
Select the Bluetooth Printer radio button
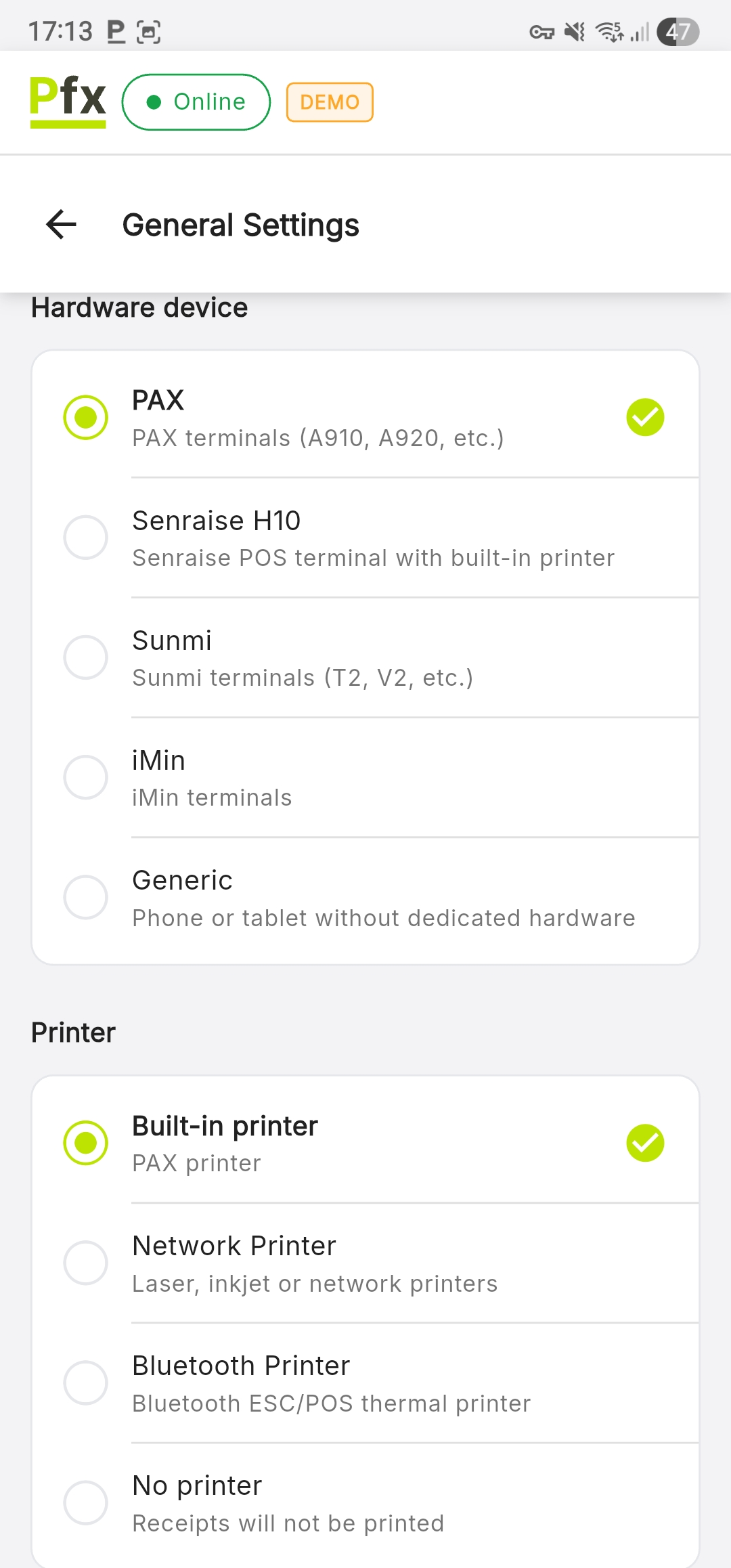pos(86,1382)
